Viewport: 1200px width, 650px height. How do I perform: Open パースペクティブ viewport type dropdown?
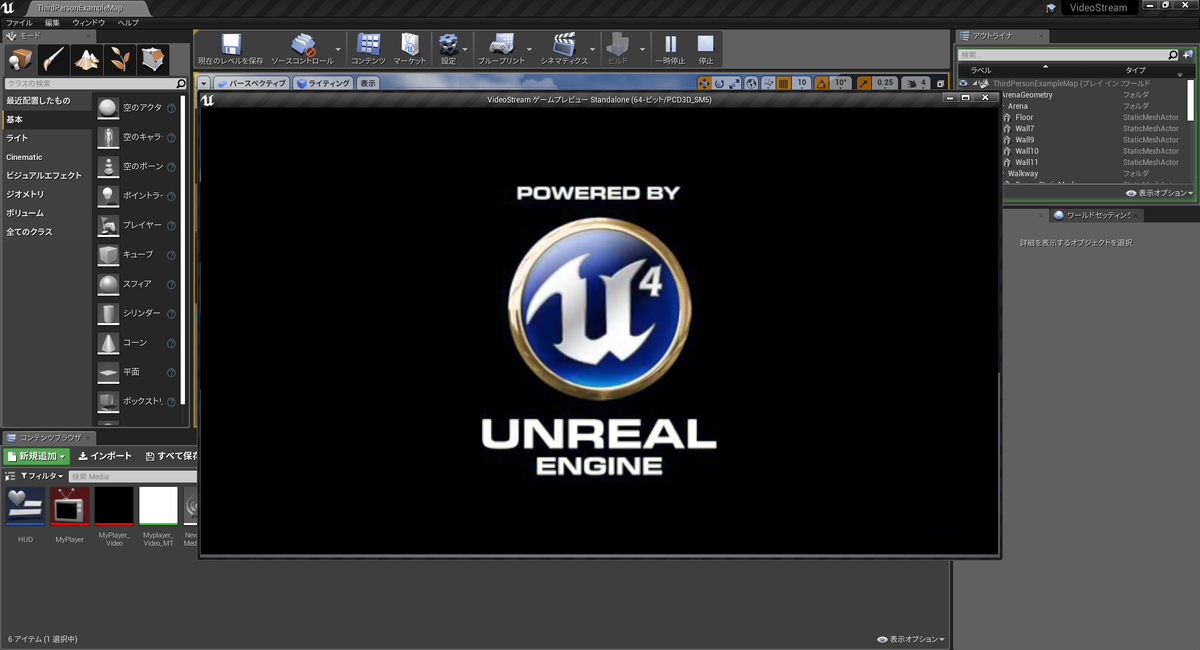[252, 83]
